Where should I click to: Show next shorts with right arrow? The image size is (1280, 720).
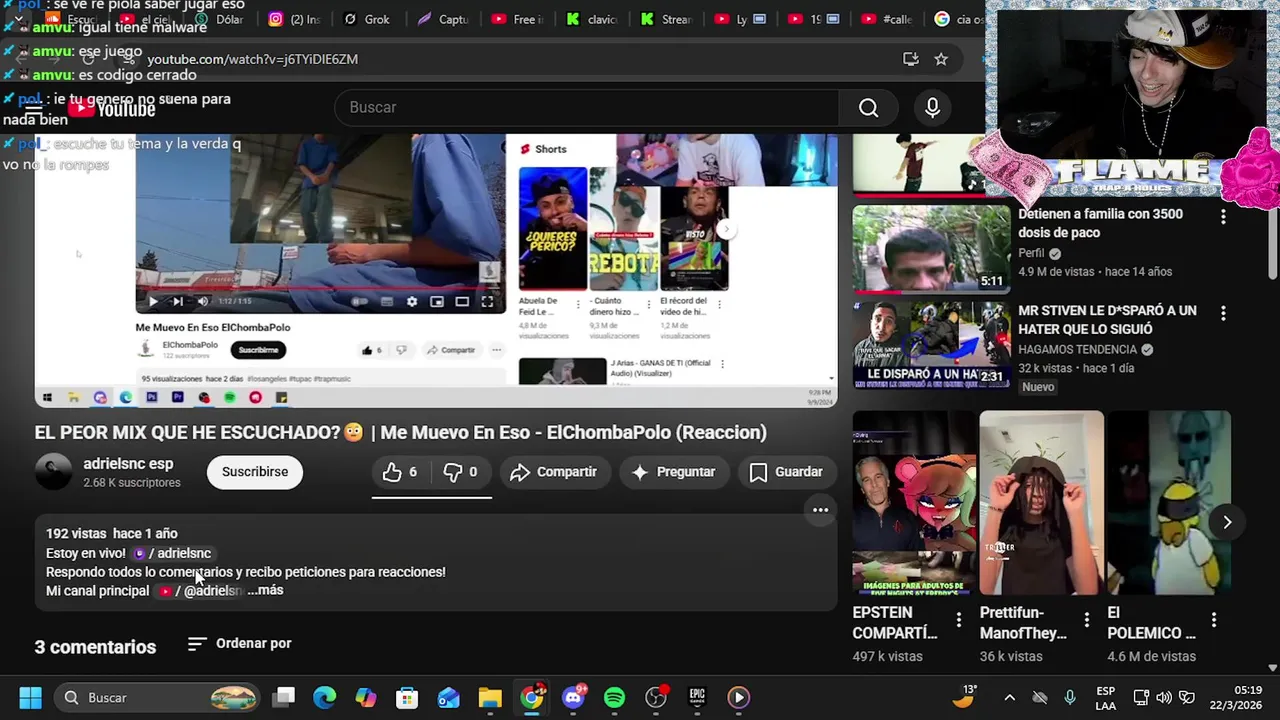(x=1227, y=522)
